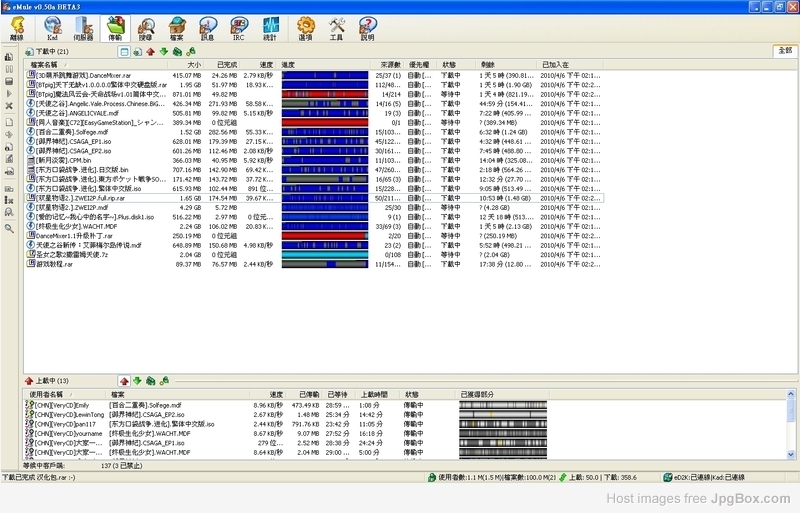
Task: Click red up-arrow uploads icon in downloads bar
Action: tap(151, 52)
